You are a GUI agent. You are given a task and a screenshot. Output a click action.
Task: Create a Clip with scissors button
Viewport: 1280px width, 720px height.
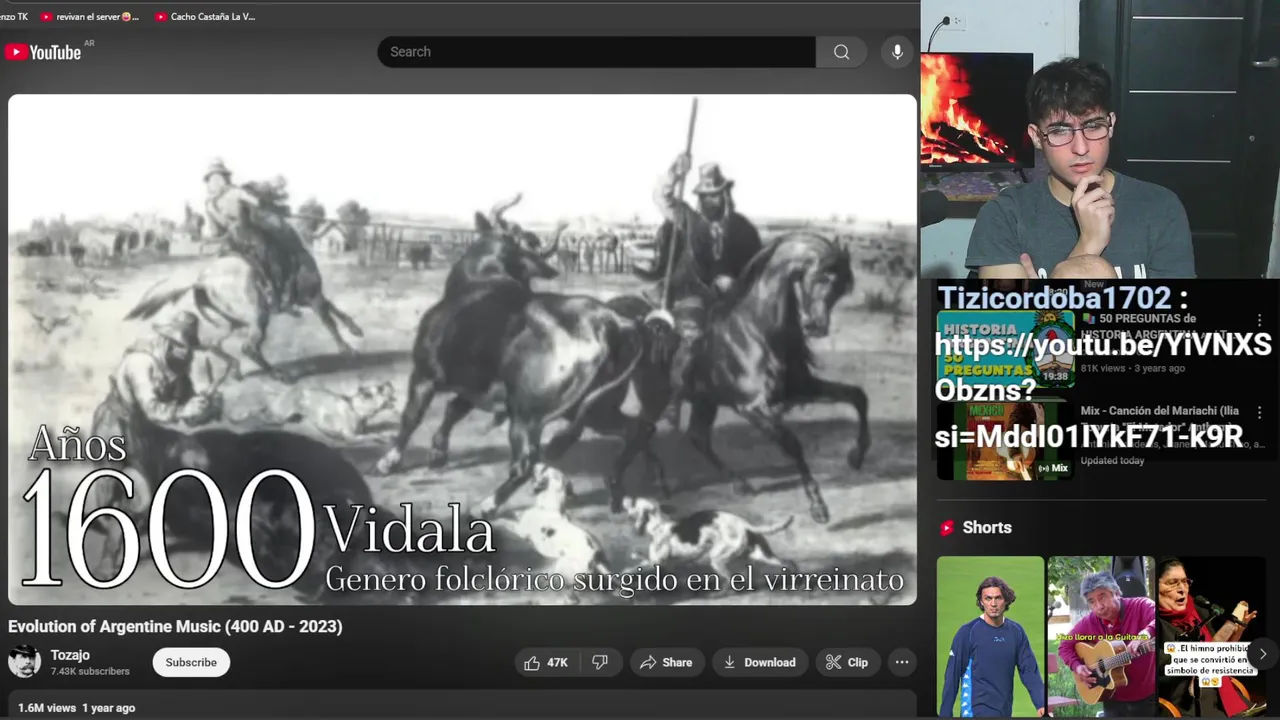(846, 662)
